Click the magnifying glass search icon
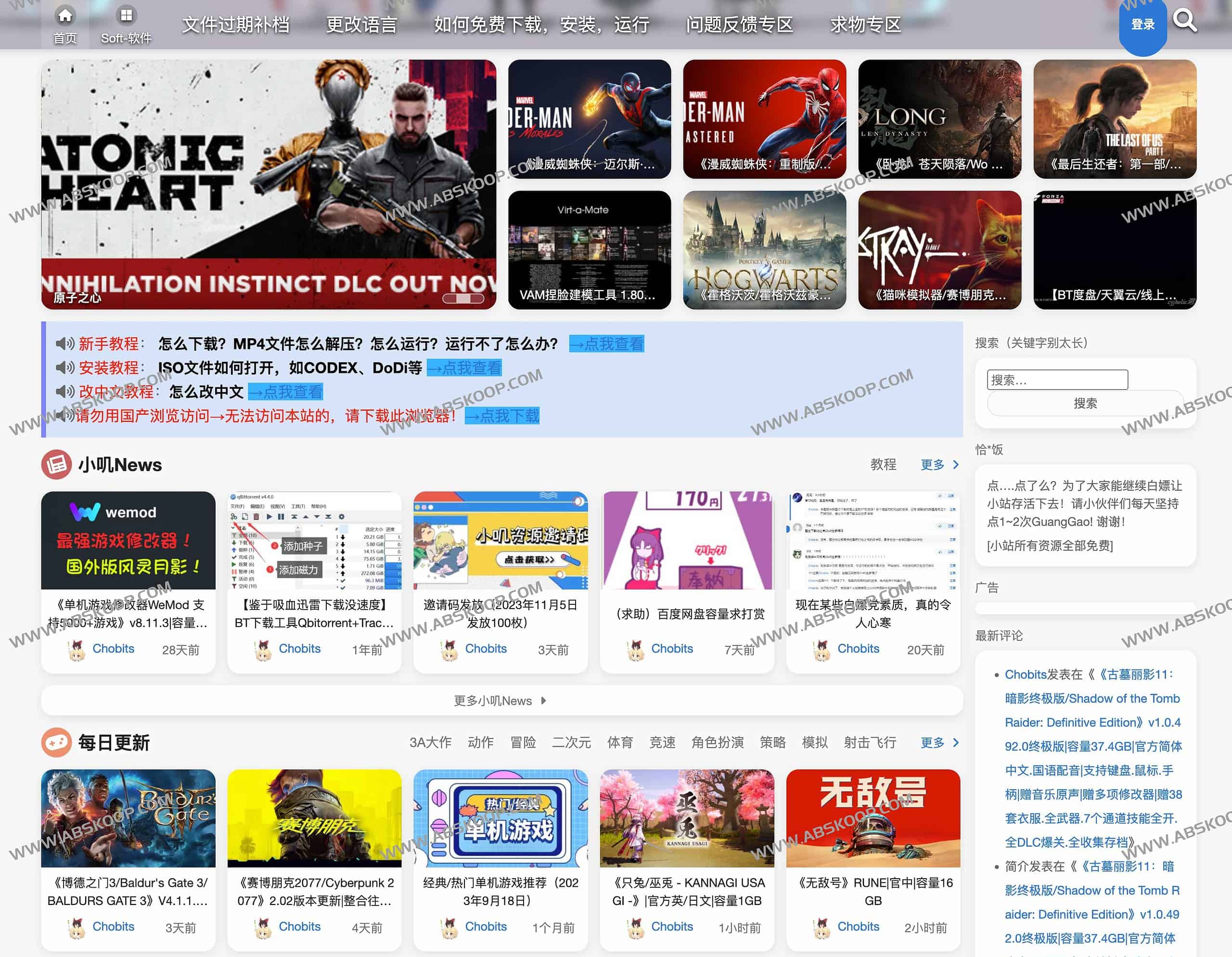The width and height of the screenshot is (1232, 957). click(x=1184, y=21)
